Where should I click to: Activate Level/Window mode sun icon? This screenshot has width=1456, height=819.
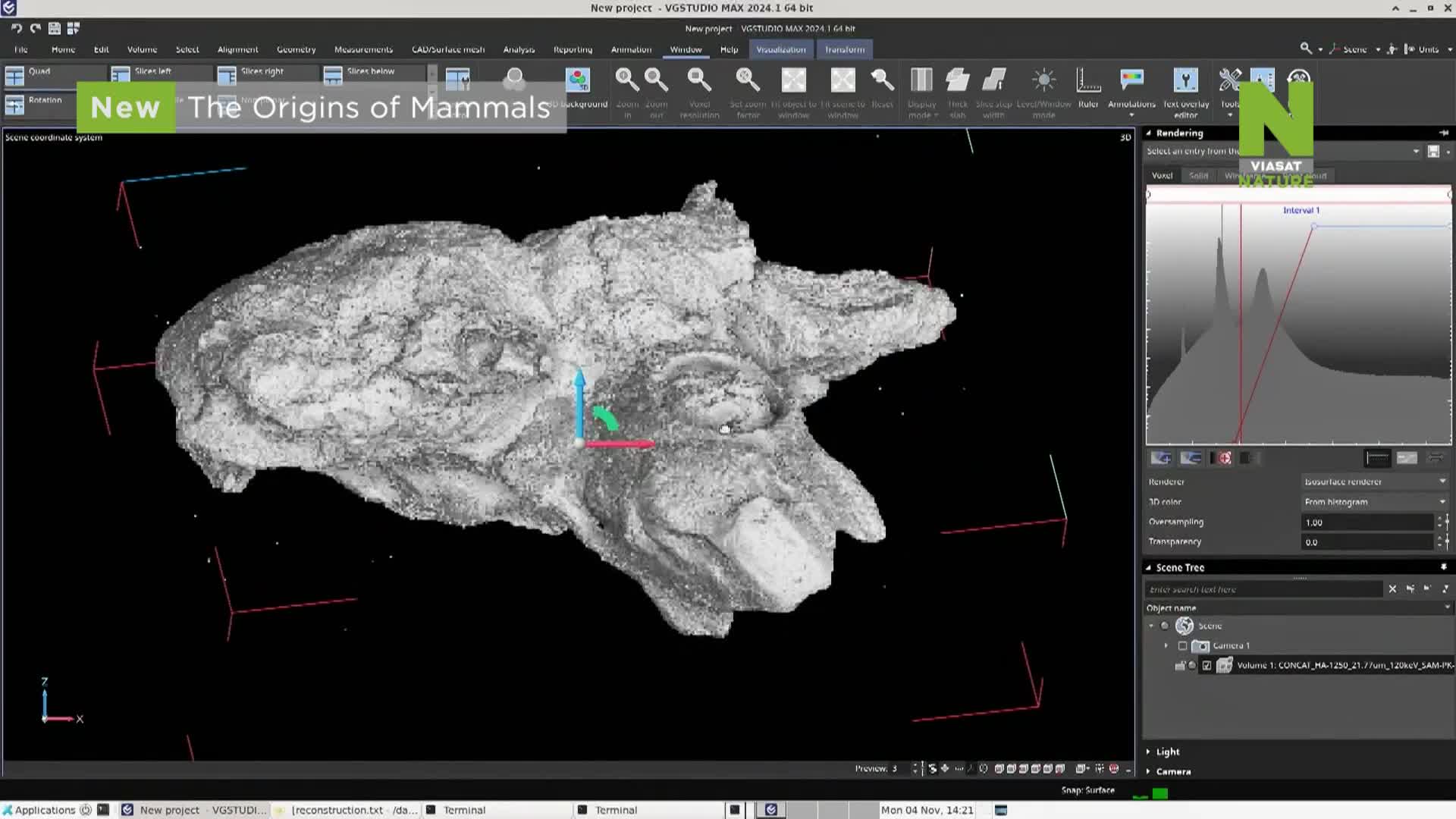tap(1043, 80)
